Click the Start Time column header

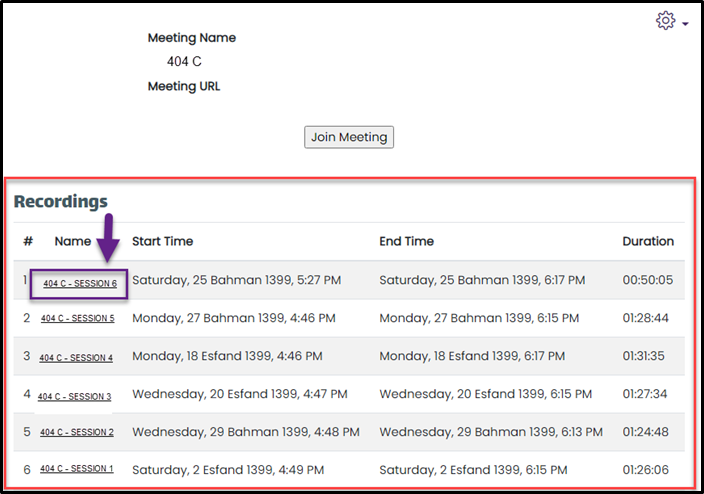(163, 241)
